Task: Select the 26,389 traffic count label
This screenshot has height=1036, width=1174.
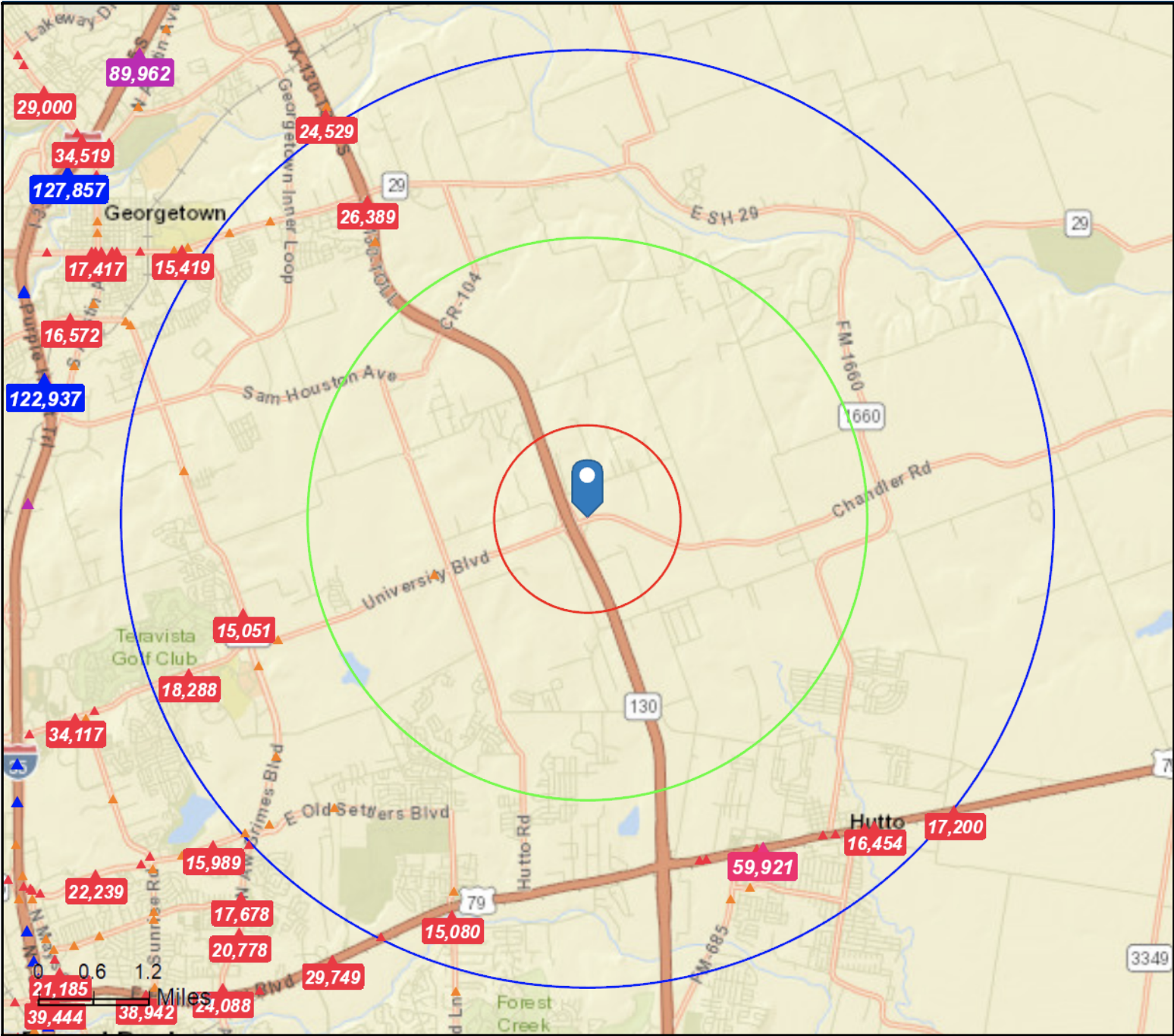Action: coord(368,217)
